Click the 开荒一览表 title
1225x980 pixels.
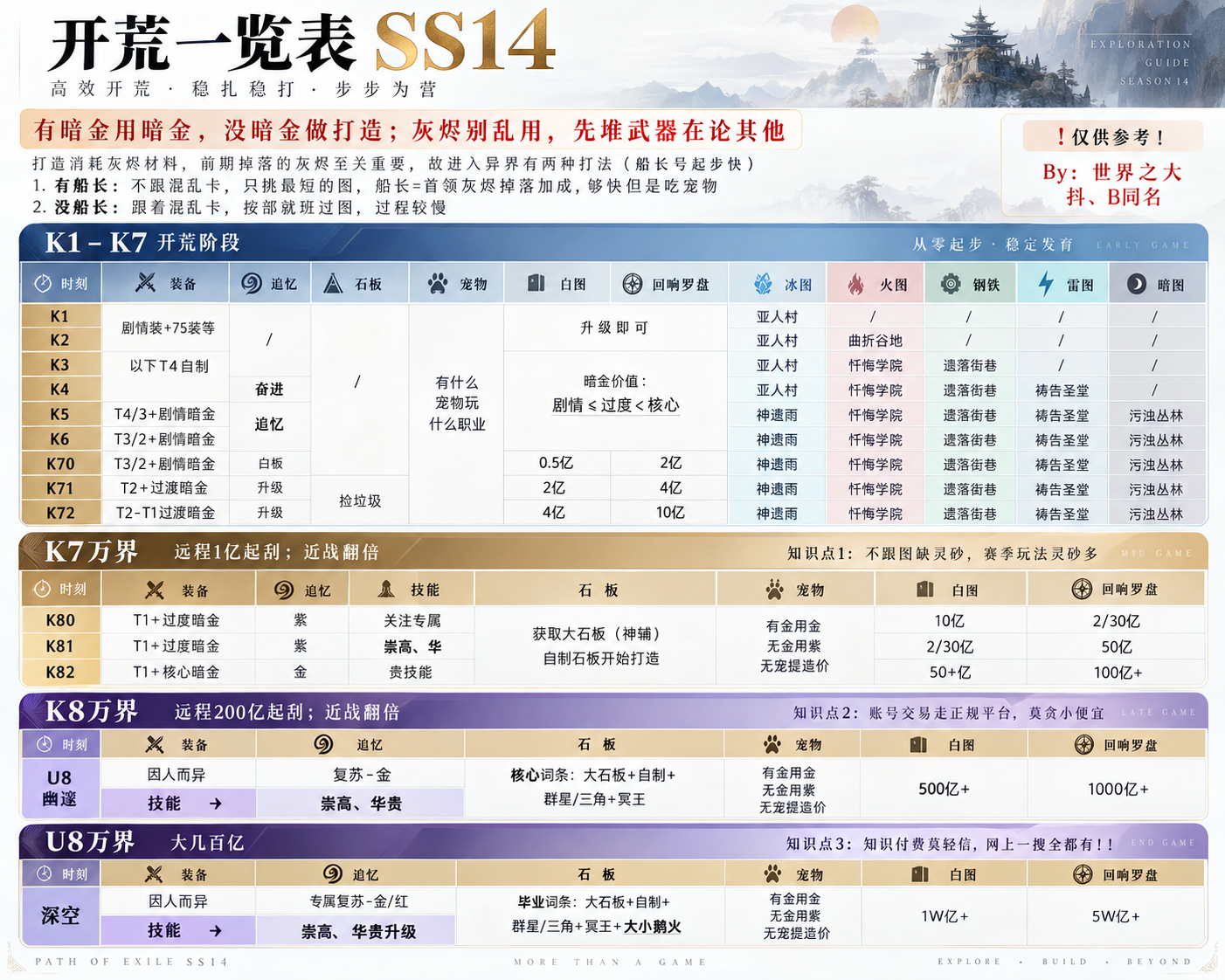click(203, 44)
